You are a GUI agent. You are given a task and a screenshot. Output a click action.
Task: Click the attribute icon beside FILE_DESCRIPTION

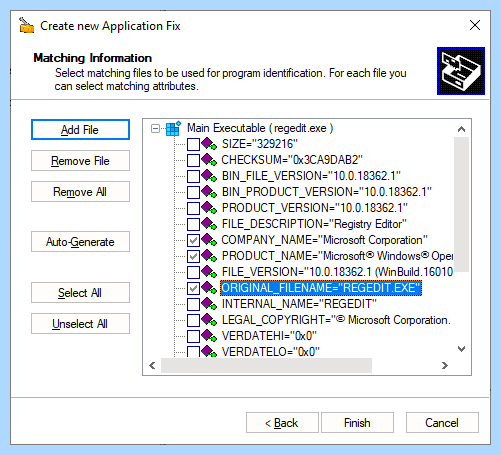(x=209, y=224)
